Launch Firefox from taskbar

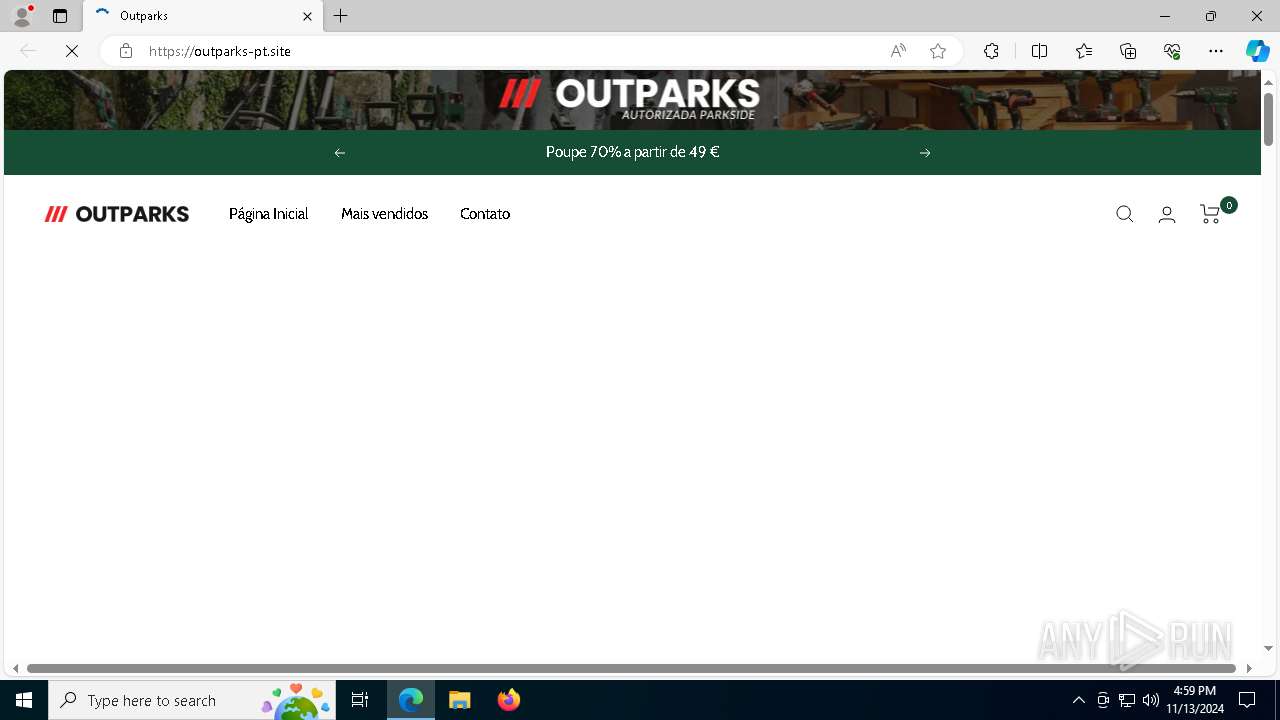(x=509, y=700)
